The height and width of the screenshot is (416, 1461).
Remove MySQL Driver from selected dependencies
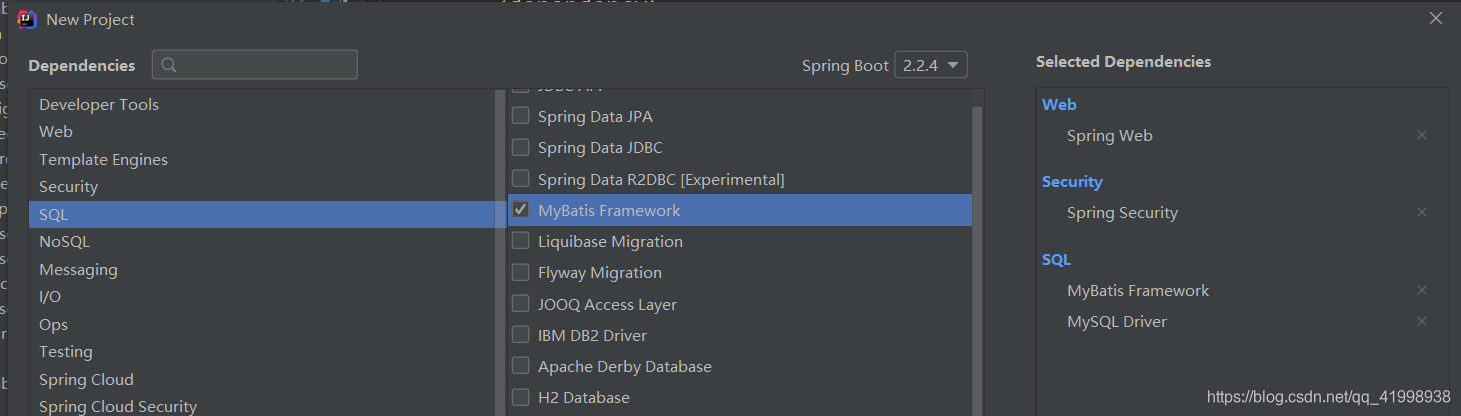[1422, 321]
